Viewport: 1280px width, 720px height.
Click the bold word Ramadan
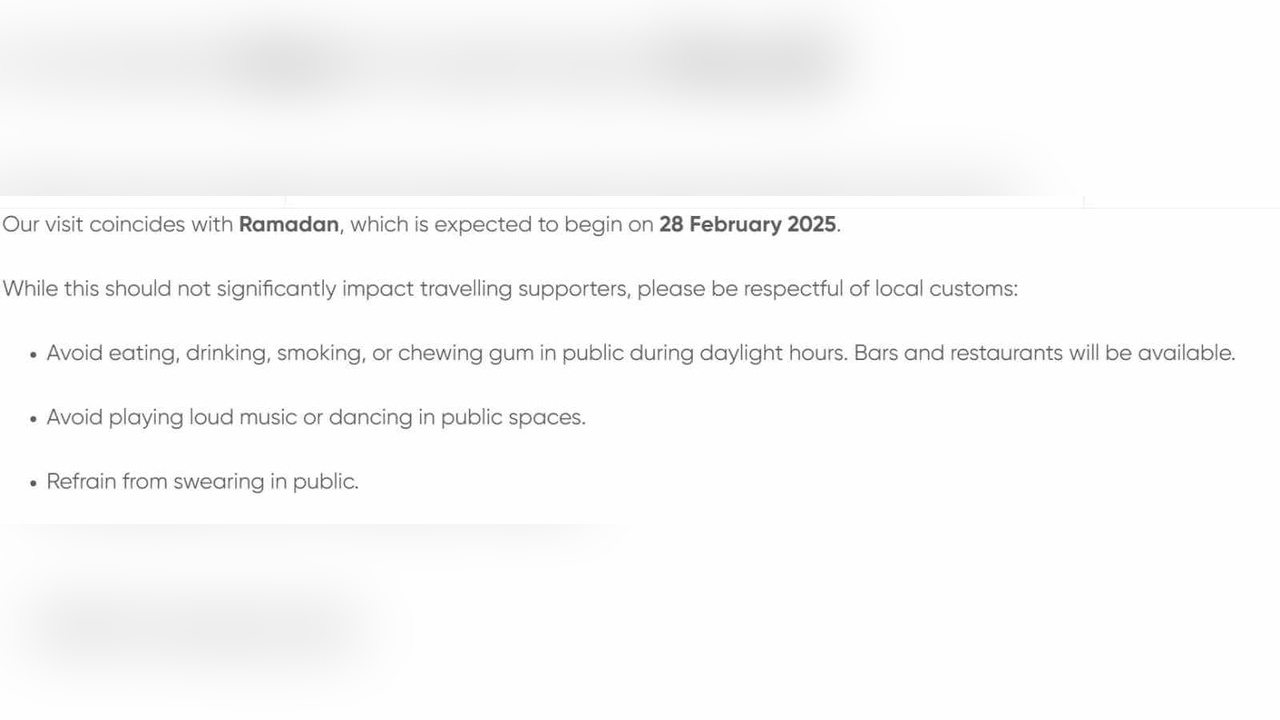click(289, 224)
